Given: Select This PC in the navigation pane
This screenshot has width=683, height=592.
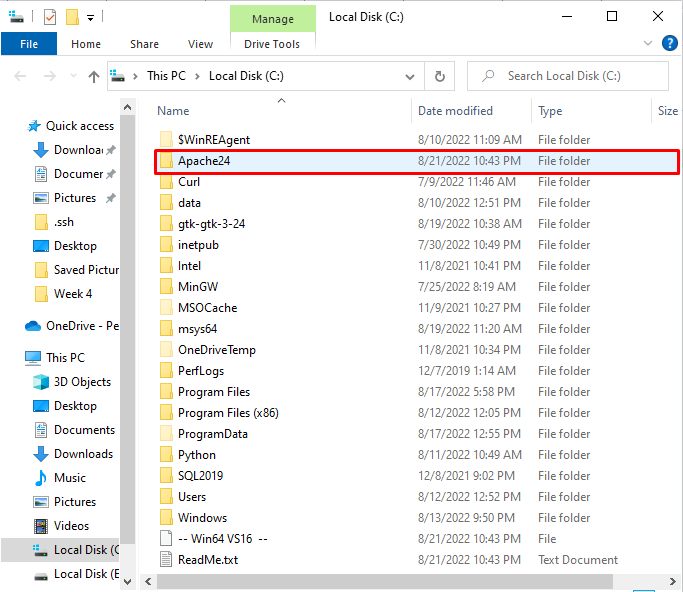Looking at the screenshot, I should (x=55, y=358).
